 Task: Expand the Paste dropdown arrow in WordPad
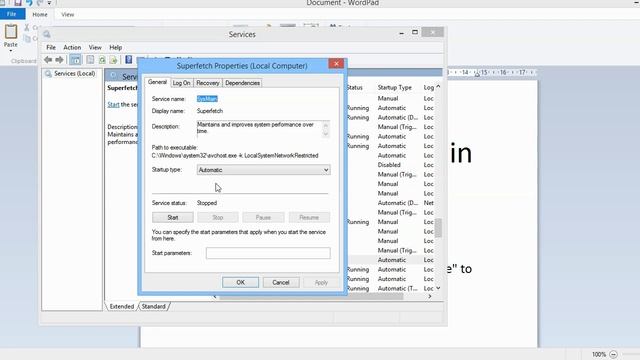coord(11,50)
